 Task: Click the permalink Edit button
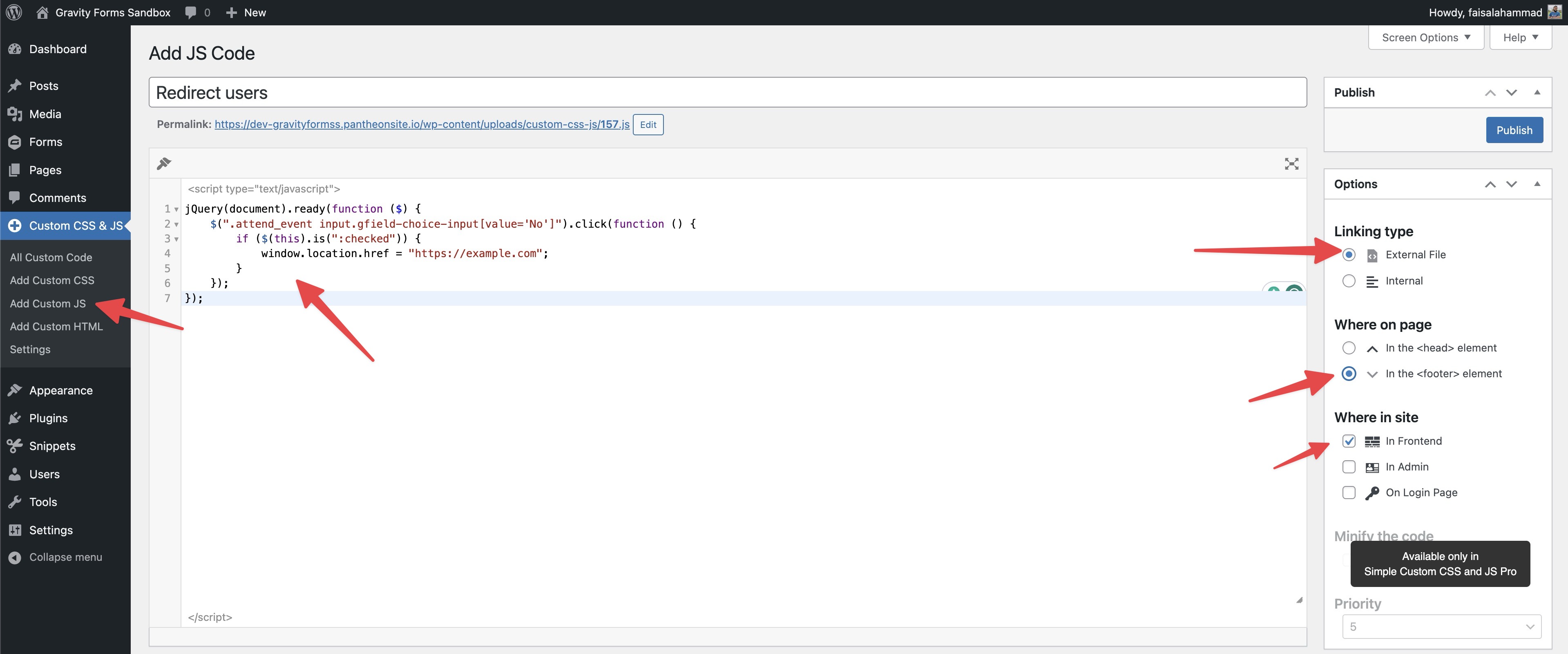click(x=648, y=124)
